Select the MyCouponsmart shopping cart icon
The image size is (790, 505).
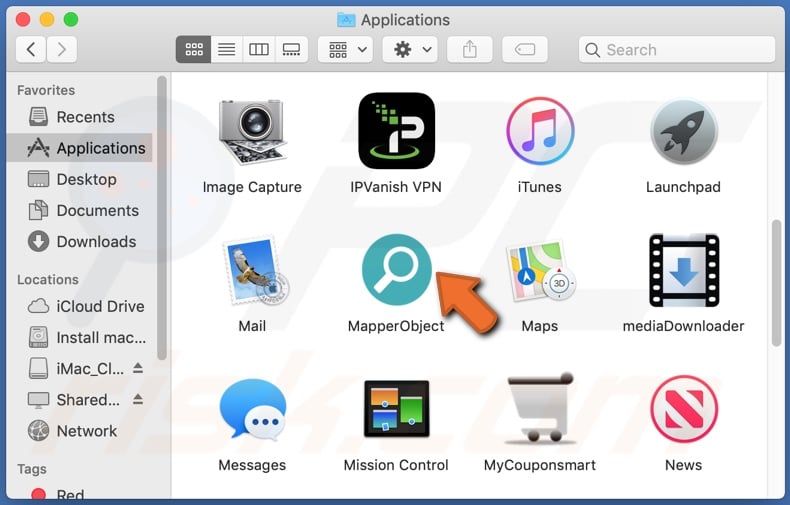pyautogui.click(x=541, y=408)
